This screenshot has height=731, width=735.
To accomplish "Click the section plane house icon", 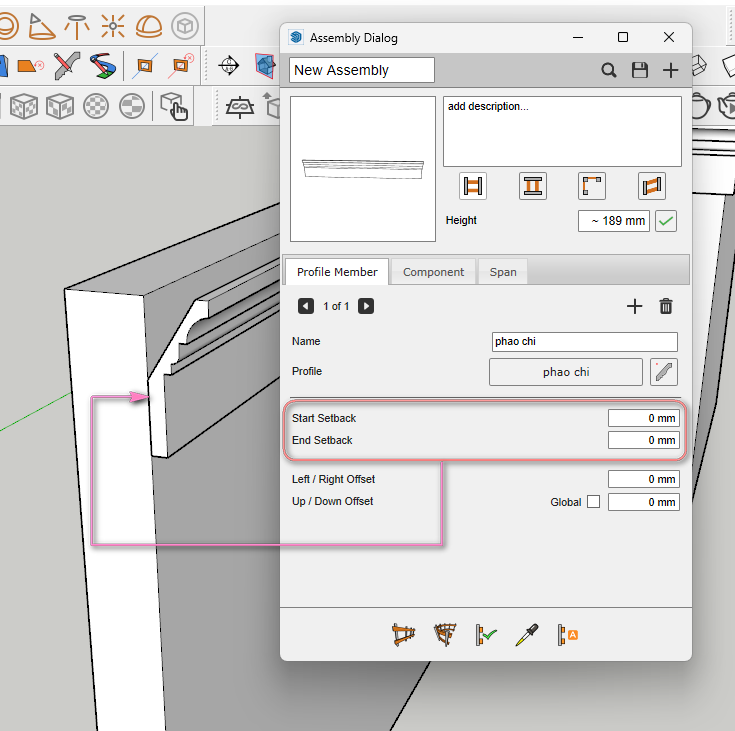I will 265,66.
